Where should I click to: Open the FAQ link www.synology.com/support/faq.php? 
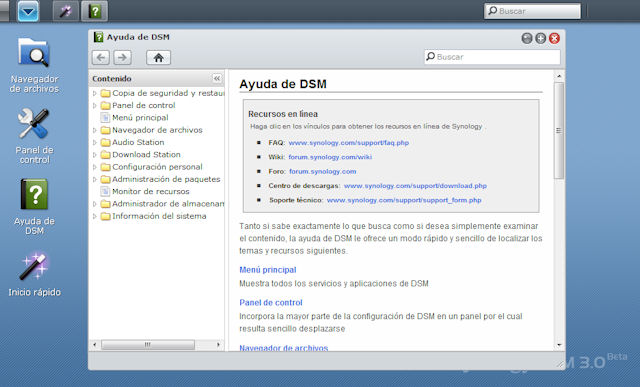pyautogui.click(x=349, y=143)
